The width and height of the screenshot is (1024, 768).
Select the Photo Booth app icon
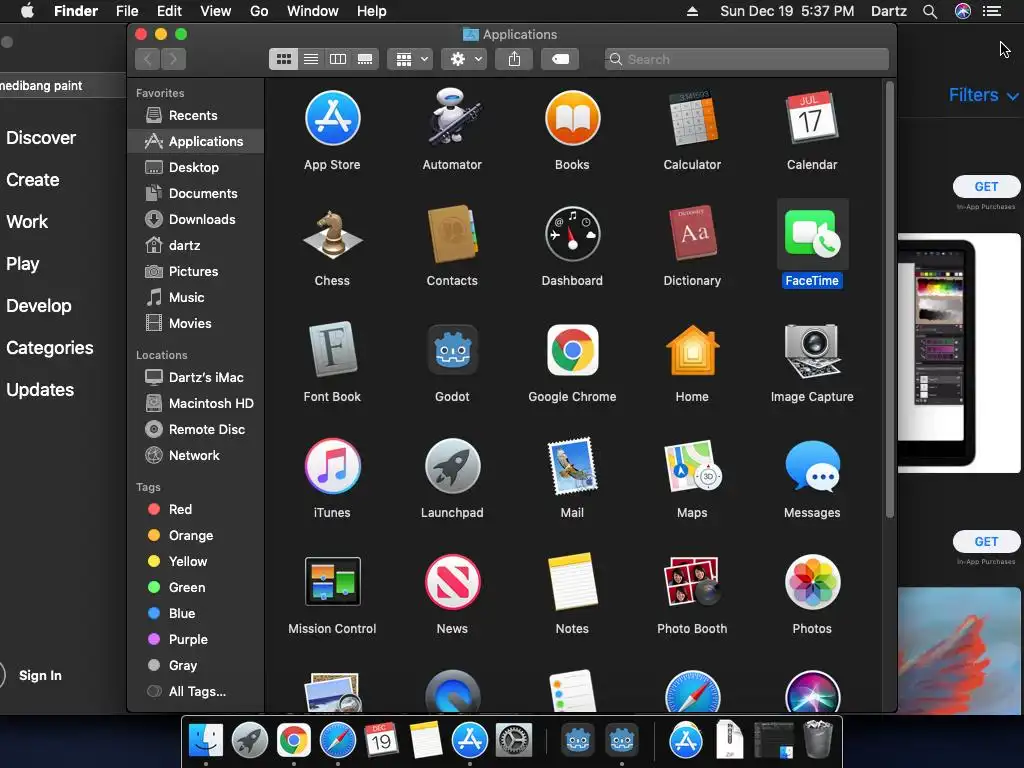point(692,581)
